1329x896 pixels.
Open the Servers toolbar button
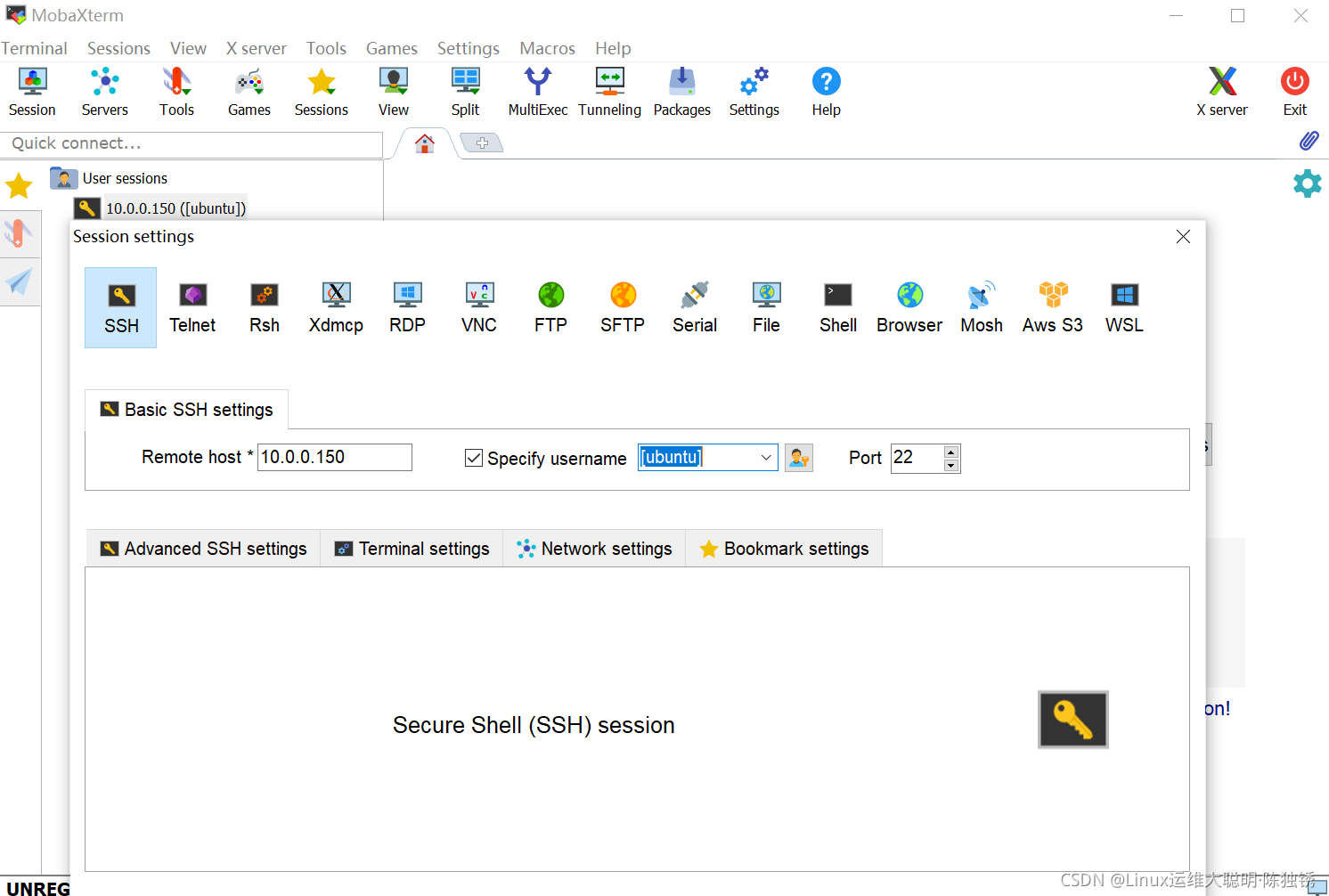pos(105,92)
